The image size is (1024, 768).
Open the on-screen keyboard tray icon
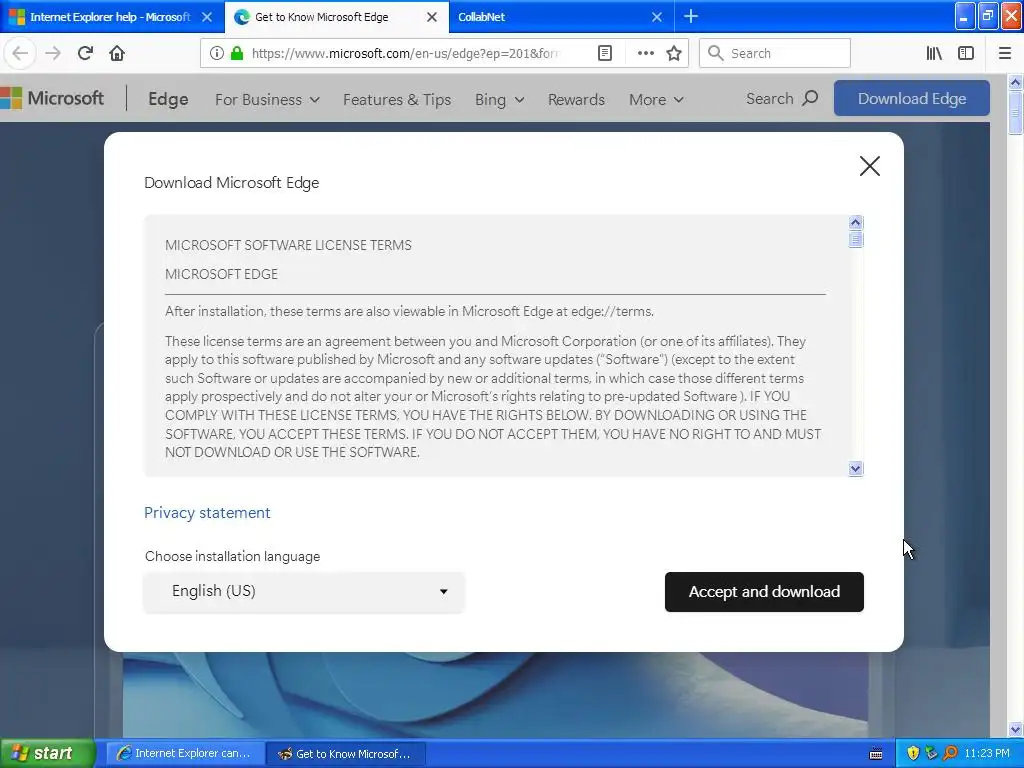tap(876, 754)
